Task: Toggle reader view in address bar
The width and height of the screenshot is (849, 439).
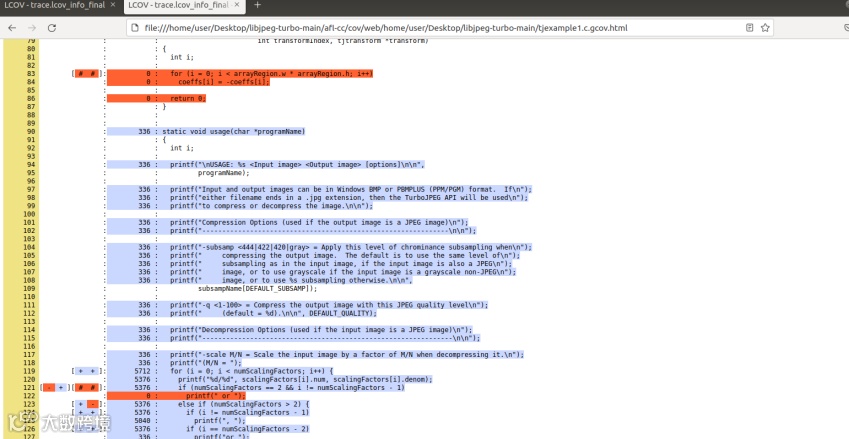Action: [x=749, y=28]
